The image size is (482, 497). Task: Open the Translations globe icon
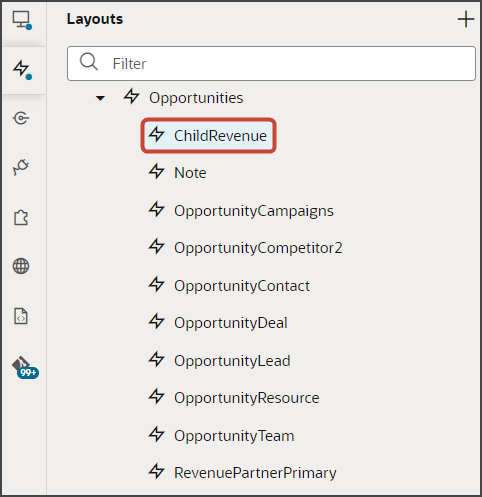click(21, 266)
